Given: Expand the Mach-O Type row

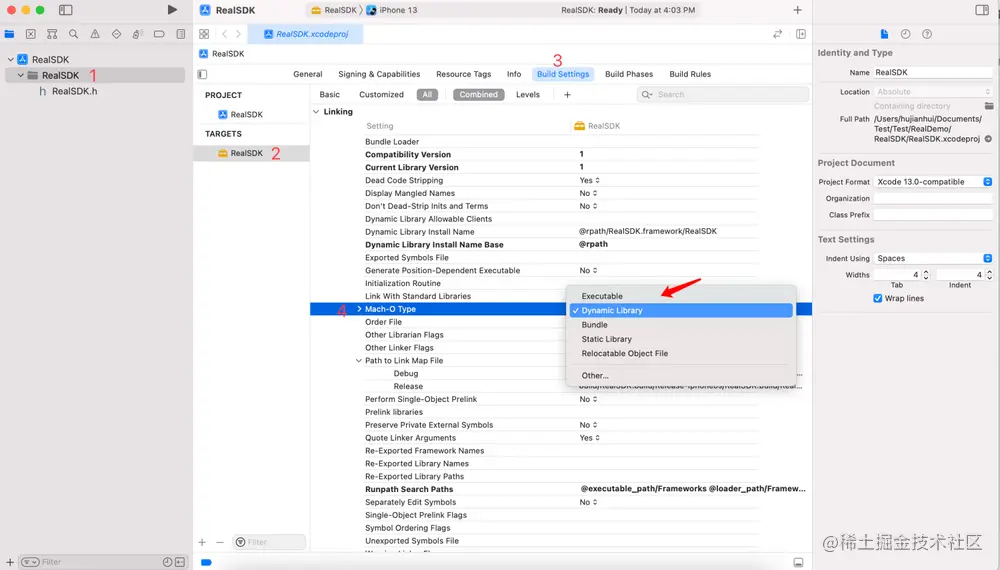Looking at the screenshot, I should (x=359, y=309).
